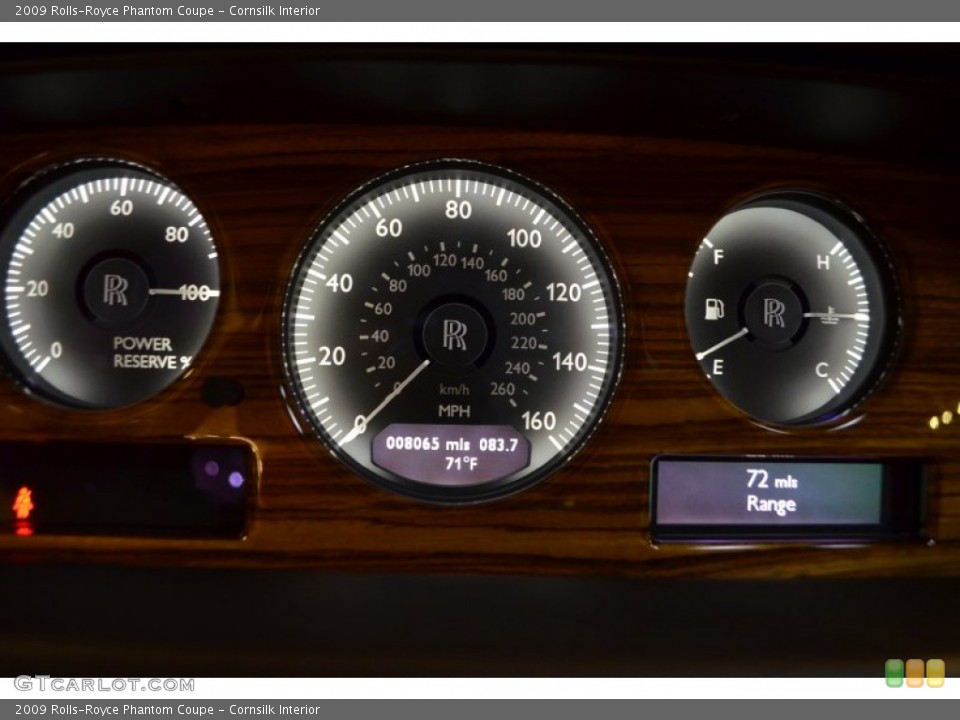Click the red seatbelt warning light
Viewport: 960px width, 720px height.
point(23,504)
